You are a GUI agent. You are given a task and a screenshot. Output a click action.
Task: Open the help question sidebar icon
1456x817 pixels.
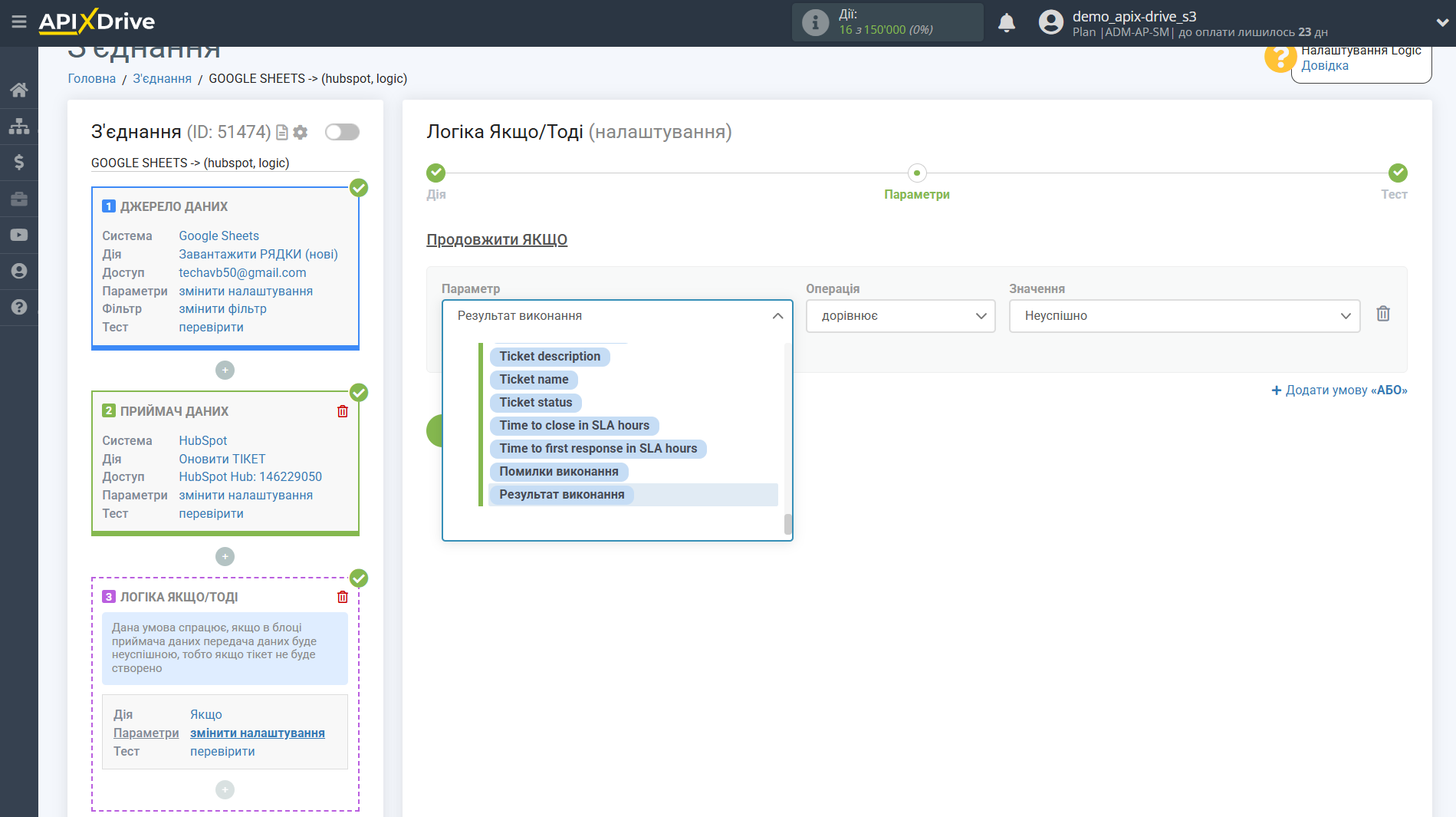tap(19, 307)
